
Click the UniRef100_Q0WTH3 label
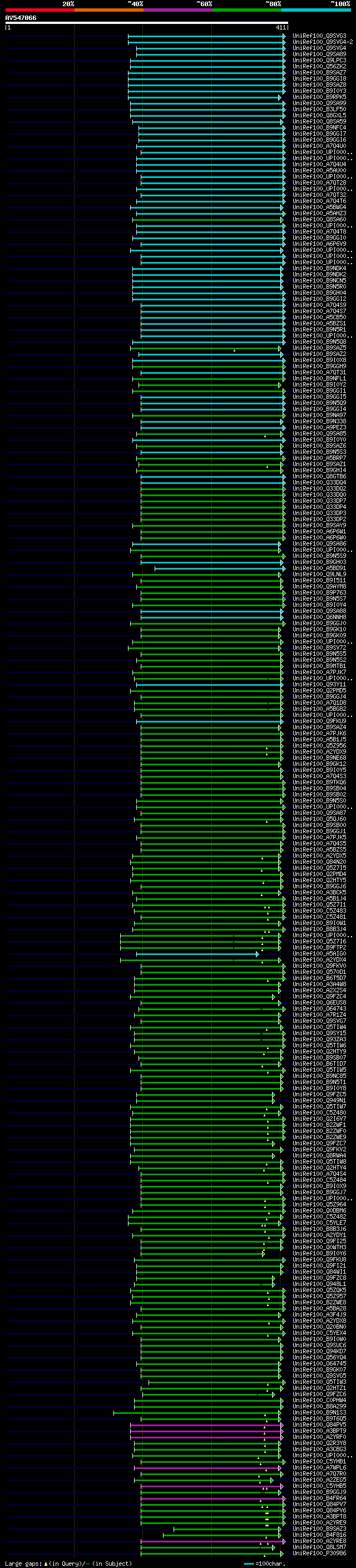[x=319, y=1247]
